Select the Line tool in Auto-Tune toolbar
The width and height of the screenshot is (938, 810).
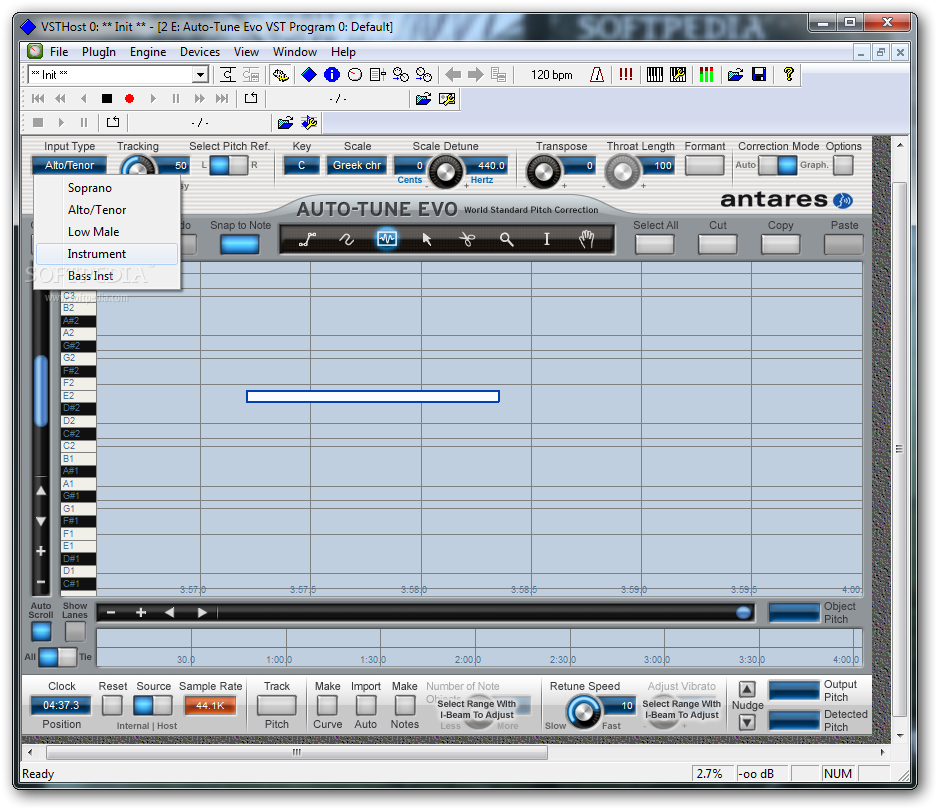pos(307,239)
